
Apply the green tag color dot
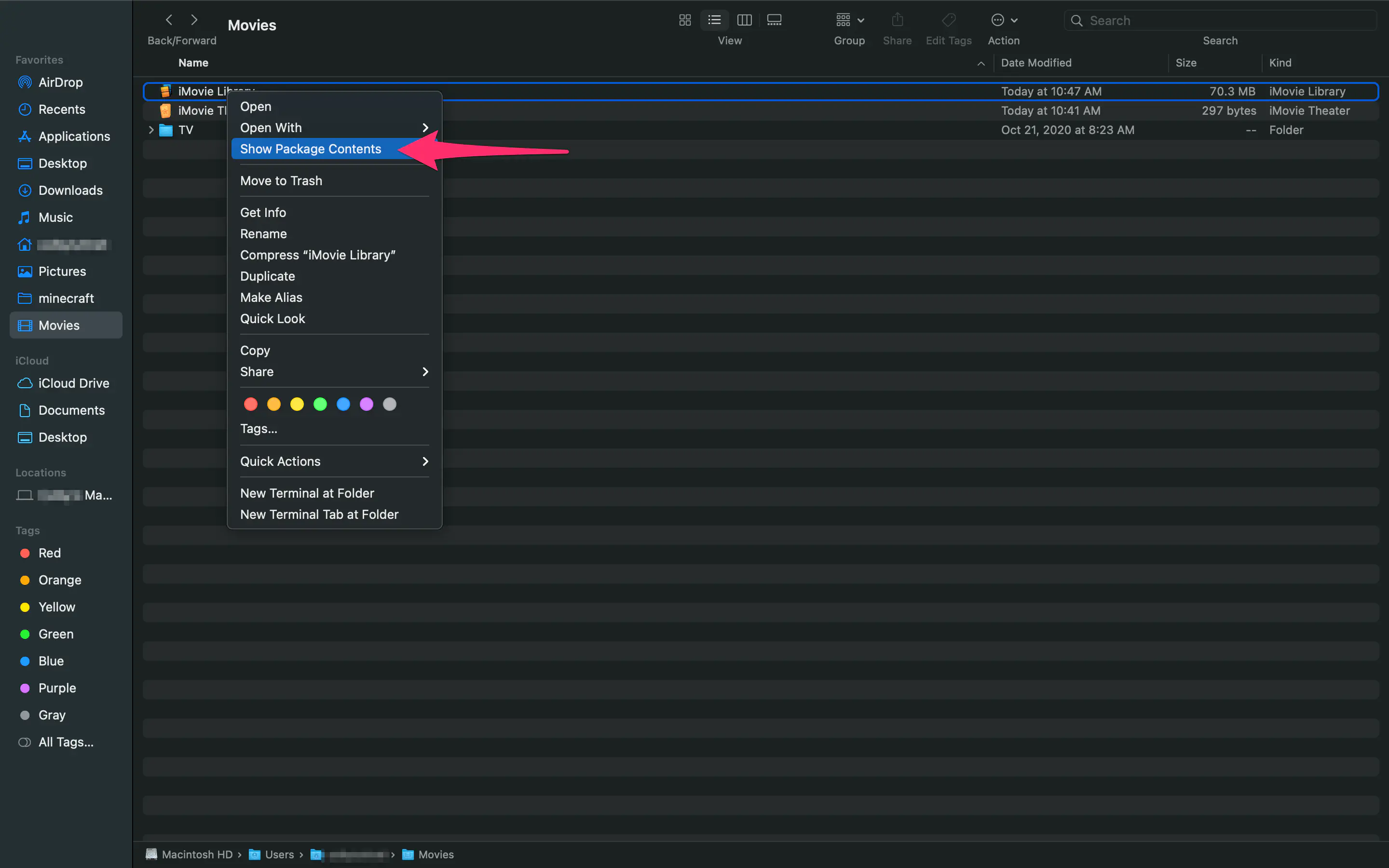320,404
